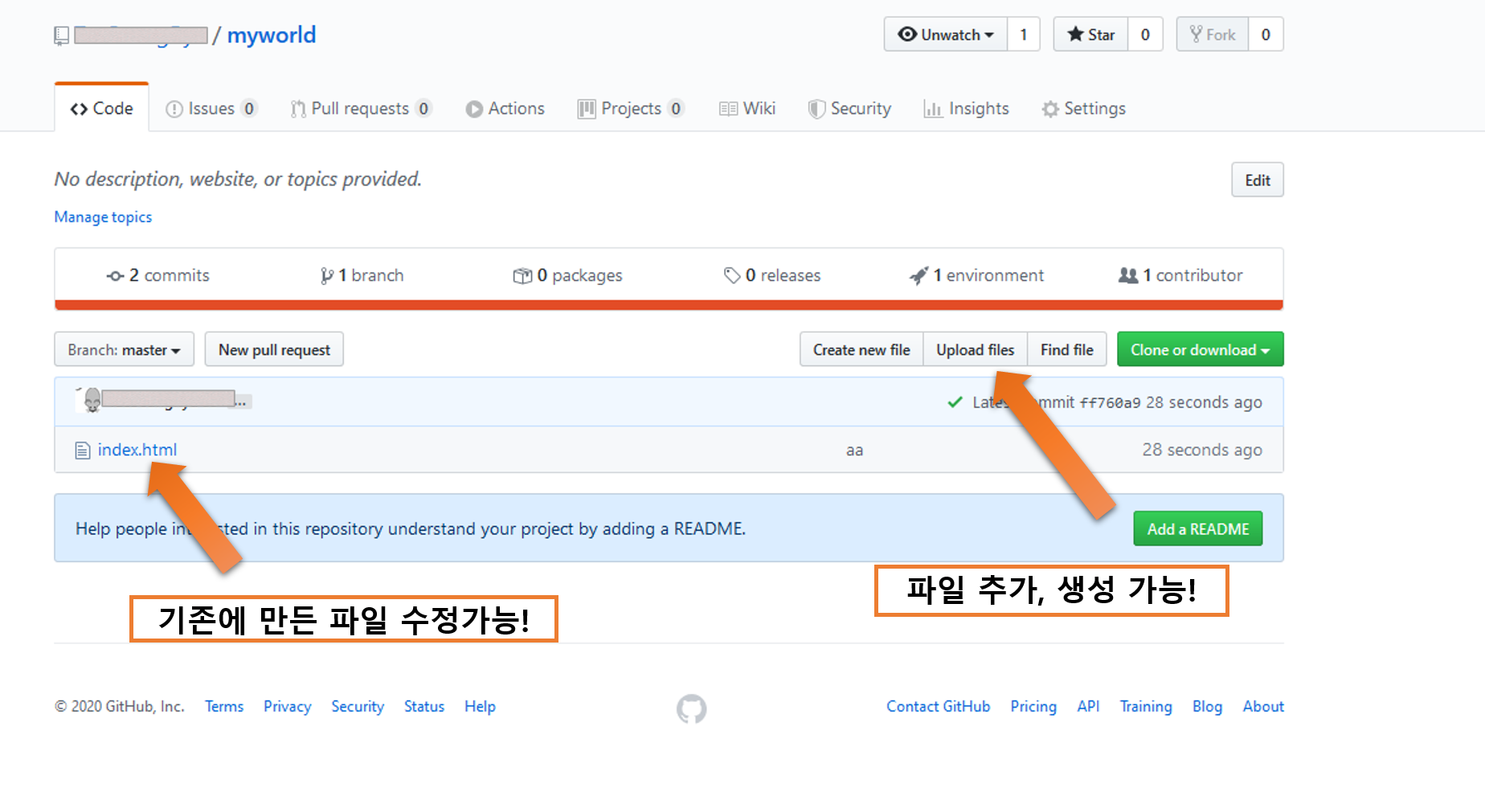Open commit hash ff760a9

[1109, 402]
